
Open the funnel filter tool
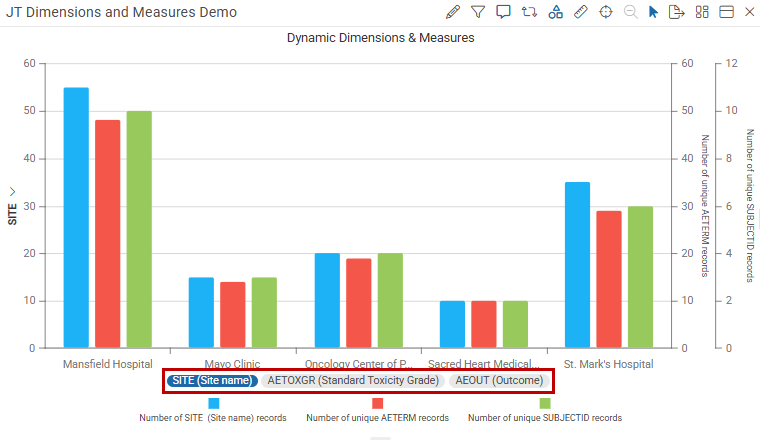click(478, 12)
